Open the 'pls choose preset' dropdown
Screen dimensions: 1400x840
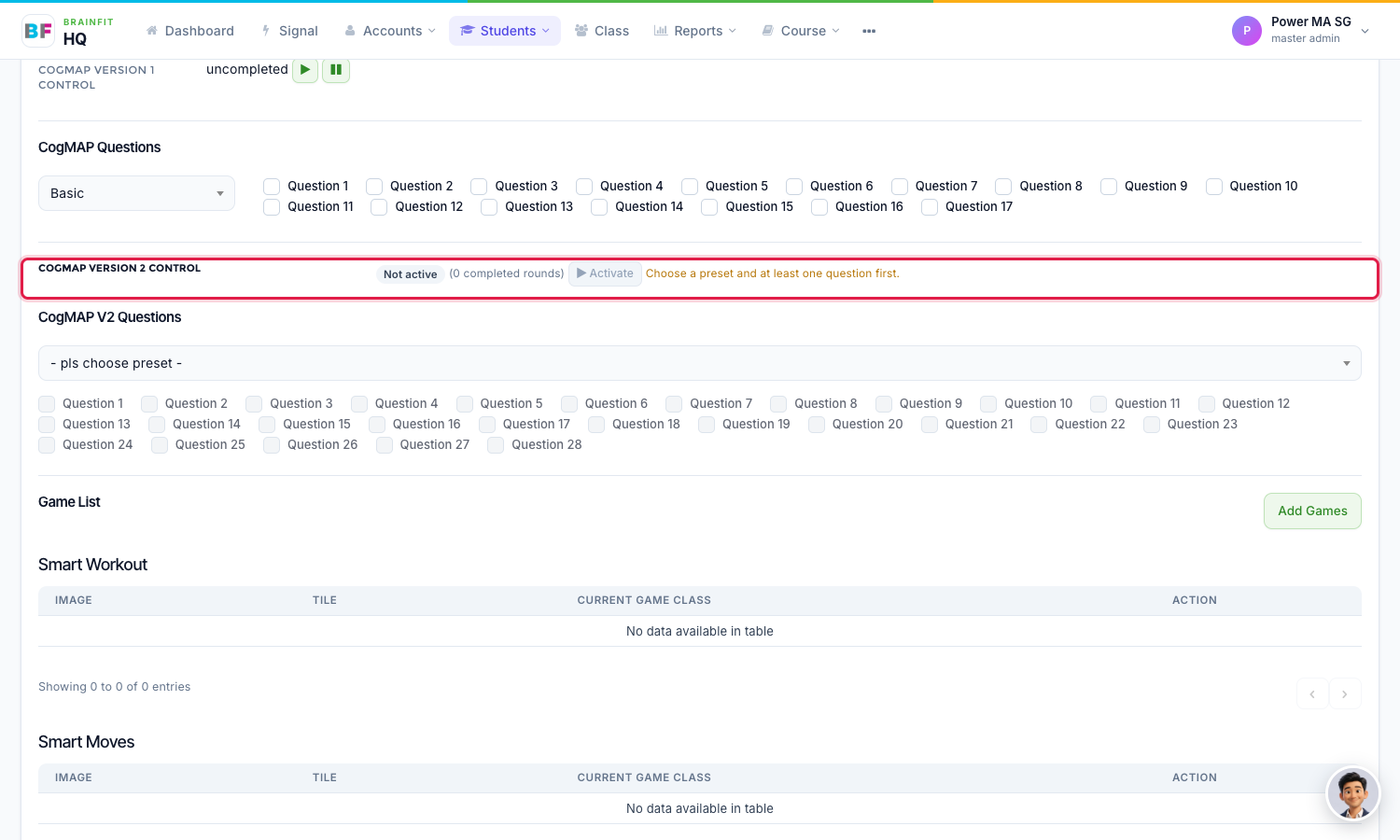click(700, 363)
